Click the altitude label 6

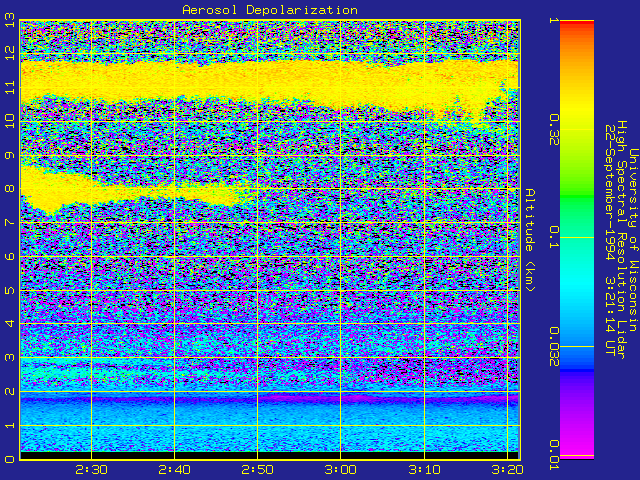click(10, 256)
